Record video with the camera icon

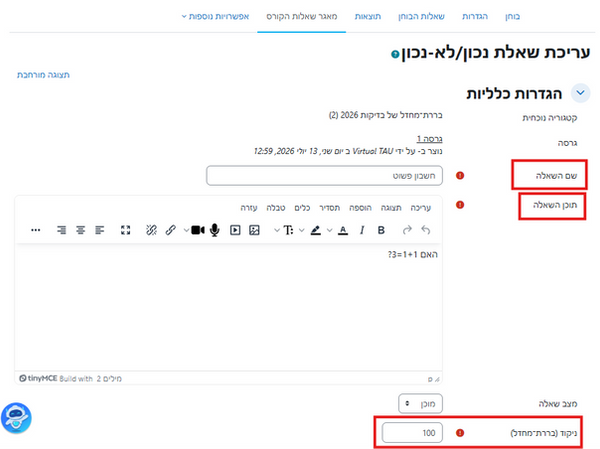(198, 230)
